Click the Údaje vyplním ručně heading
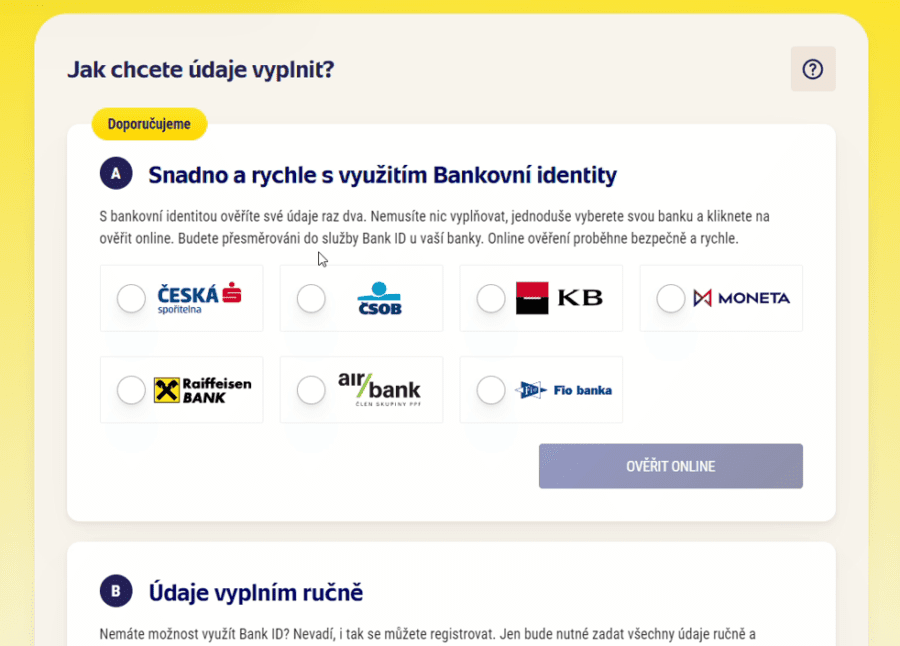This screenshot has width=900, height=646. 255,593
